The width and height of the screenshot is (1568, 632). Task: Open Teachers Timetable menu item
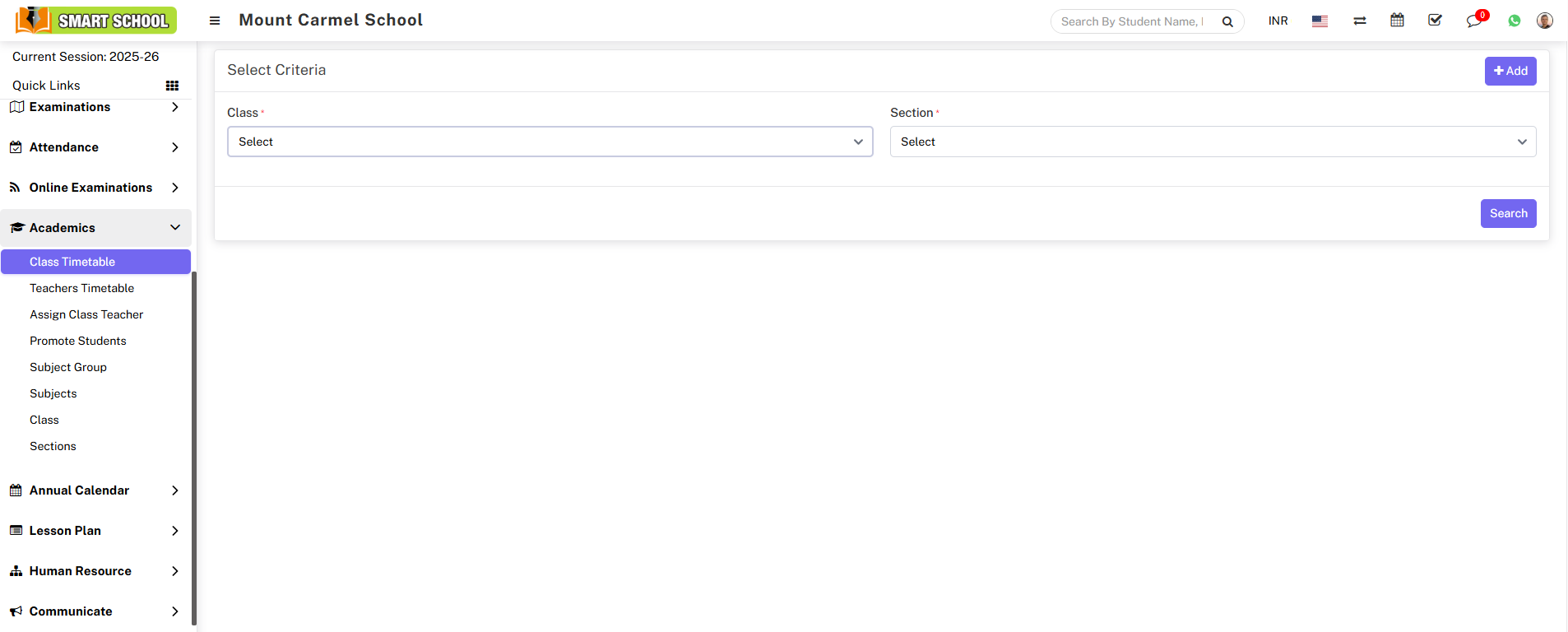[81, 288]
